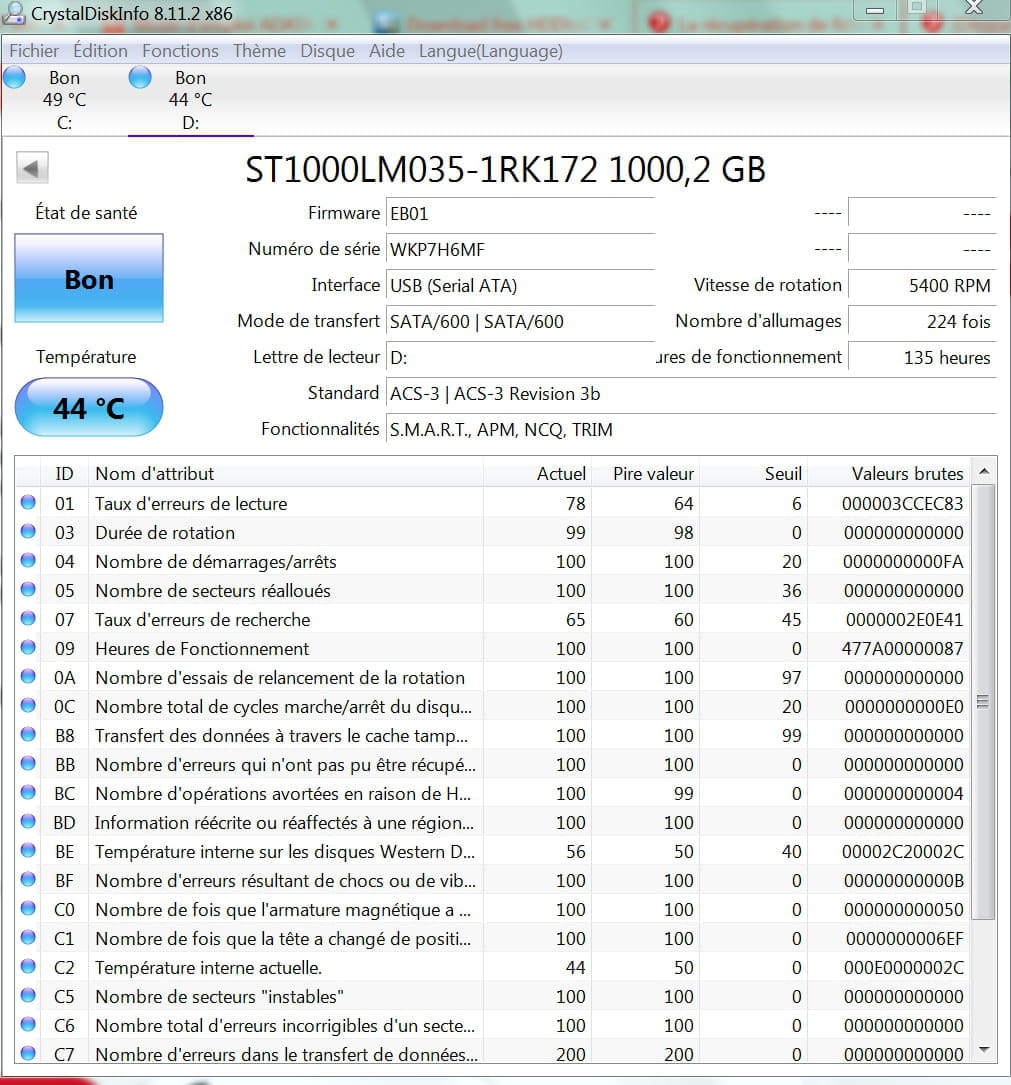Click status dot for attribute BD

click(28, 821)
